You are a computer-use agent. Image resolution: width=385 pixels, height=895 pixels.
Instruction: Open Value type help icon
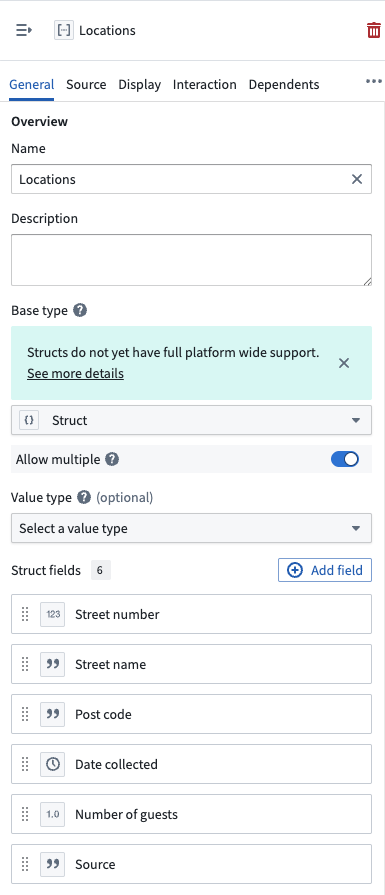point(84,498)
